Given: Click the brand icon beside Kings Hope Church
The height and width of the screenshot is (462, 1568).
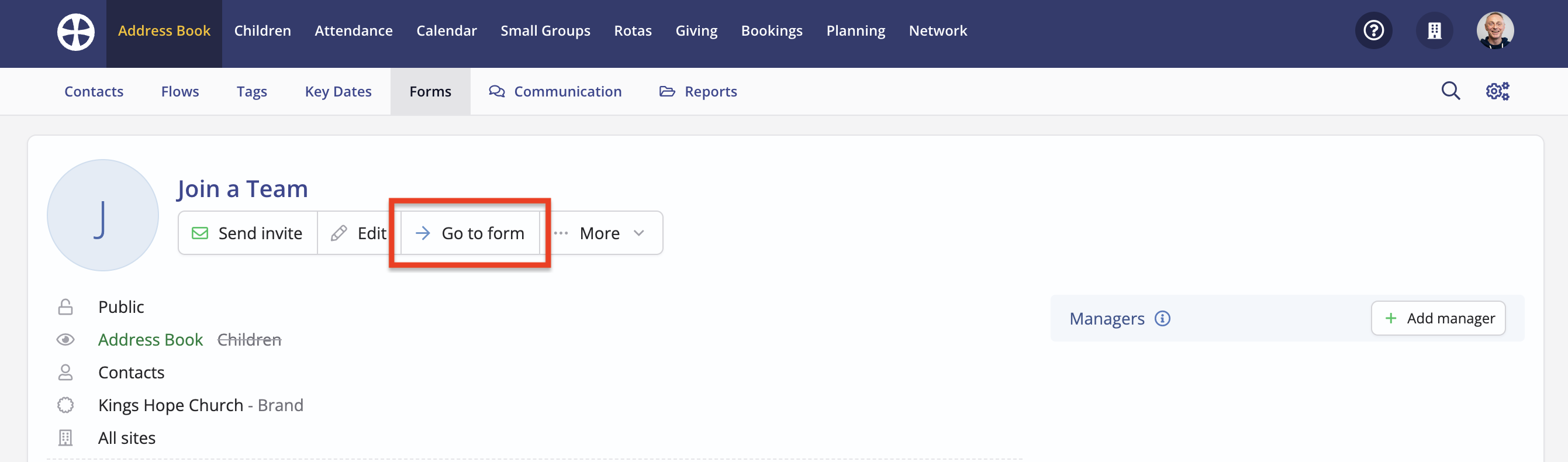Looking at the screenshot, I should click(x=65, y=405).
